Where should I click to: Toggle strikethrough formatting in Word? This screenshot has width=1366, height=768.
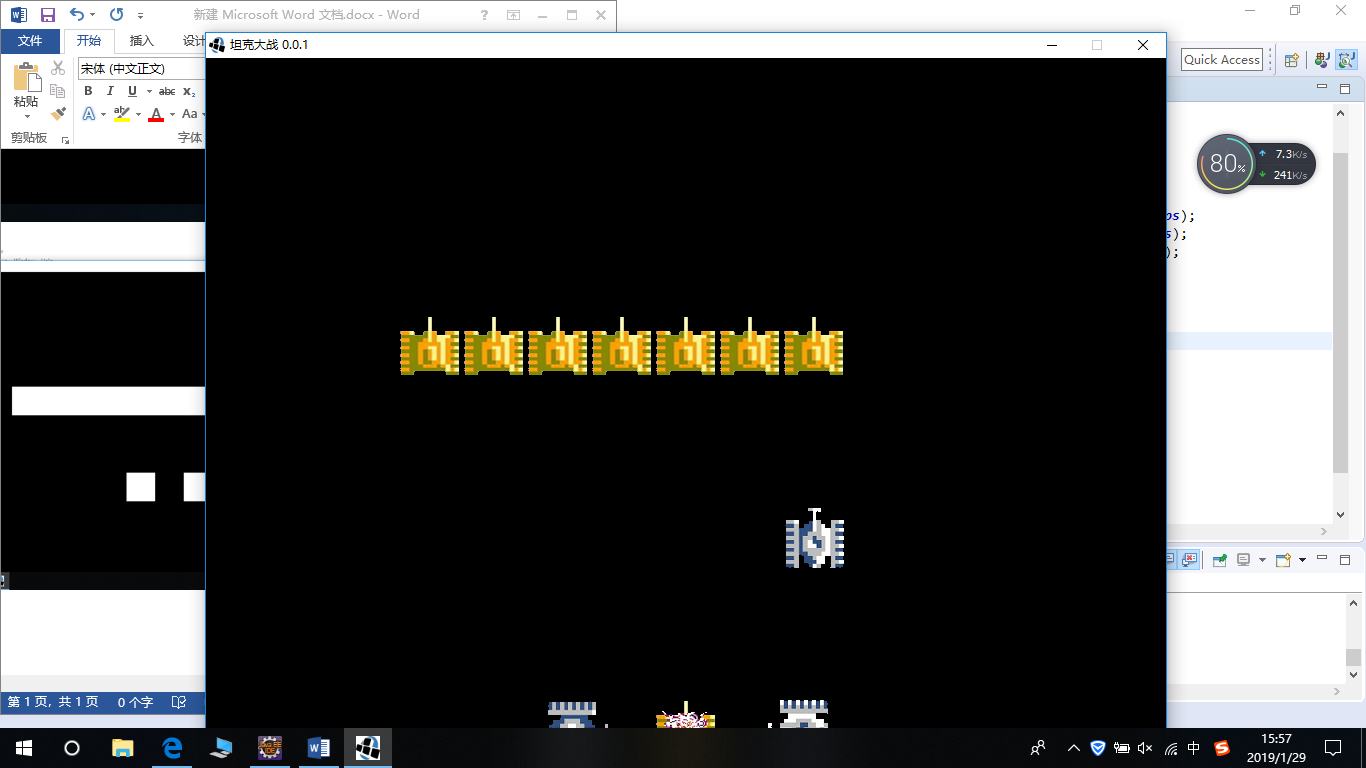[167, 91]
